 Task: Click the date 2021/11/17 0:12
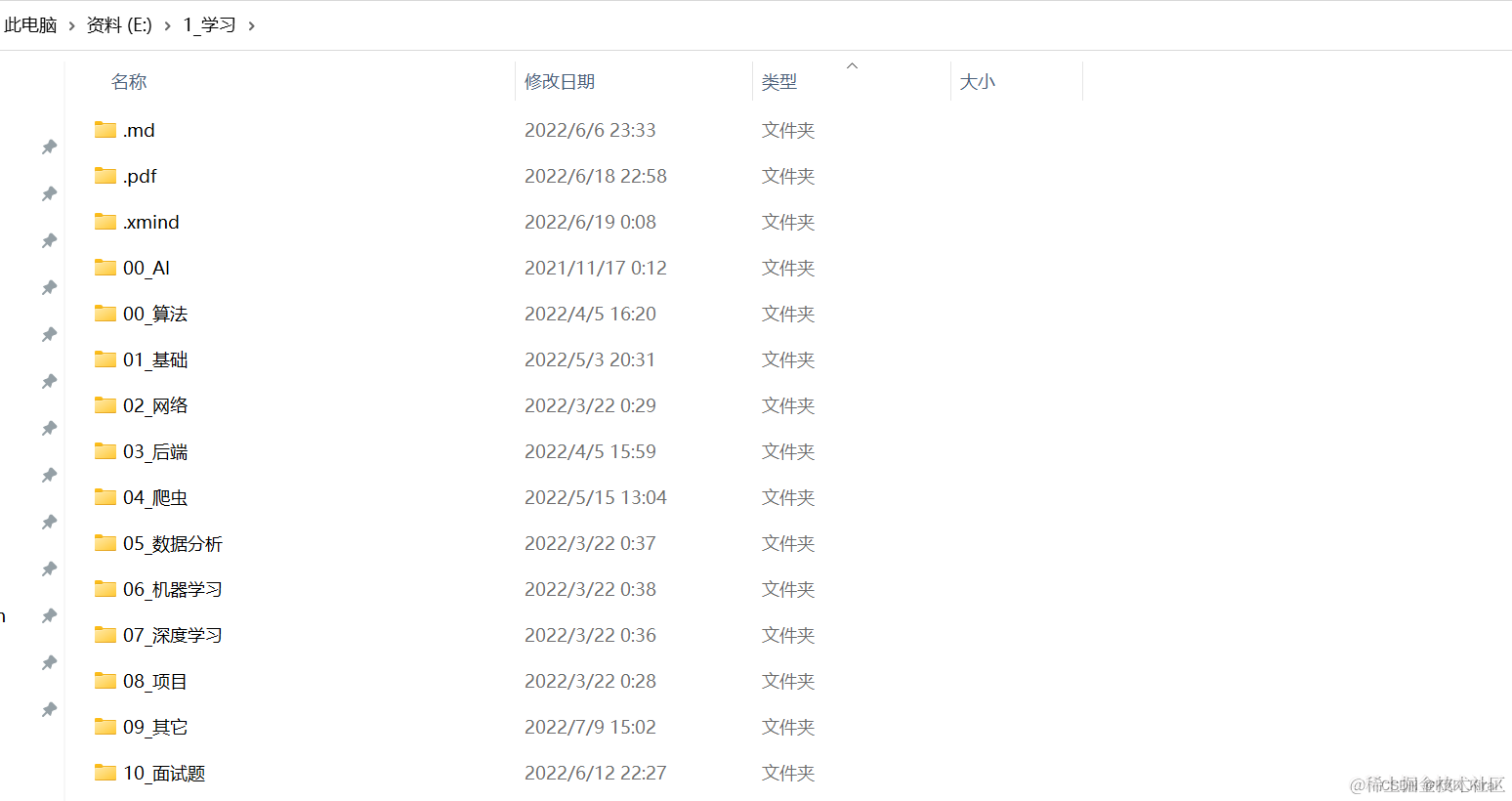(x=596, y=269)
